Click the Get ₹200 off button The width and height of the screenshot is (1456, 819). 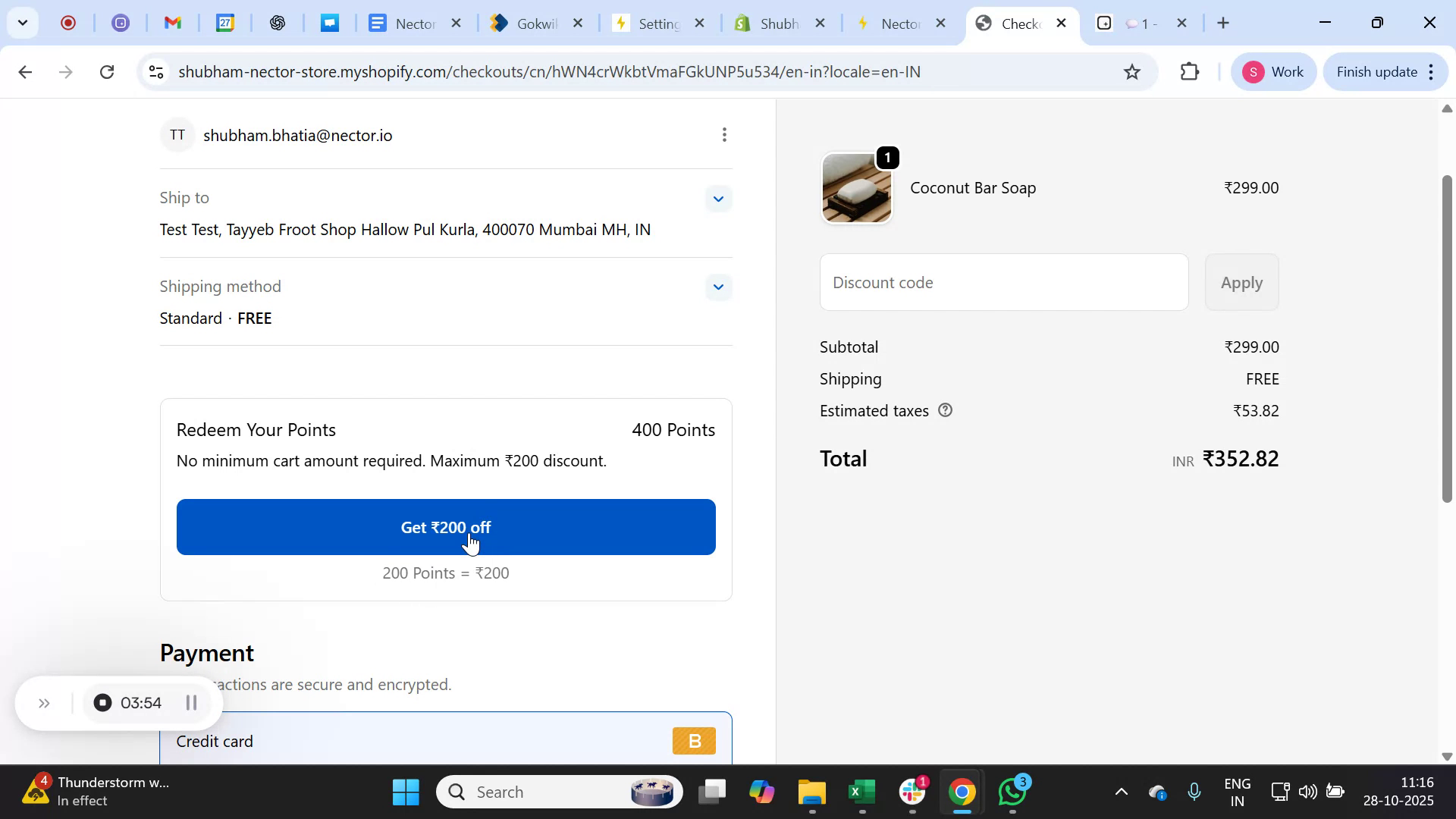click(445, 526)
